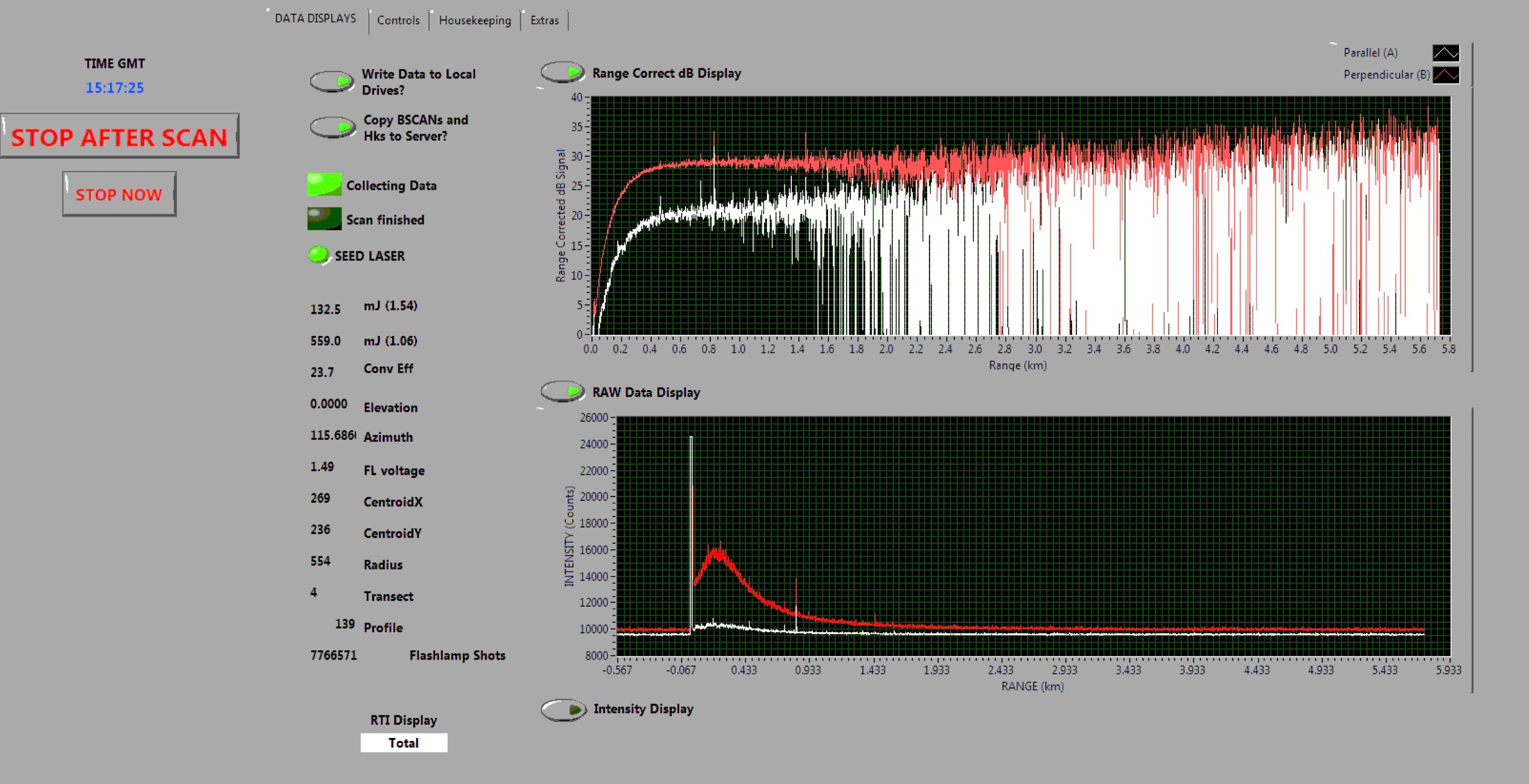Click the Collecting Data green indicator

[x=324, y=185]
